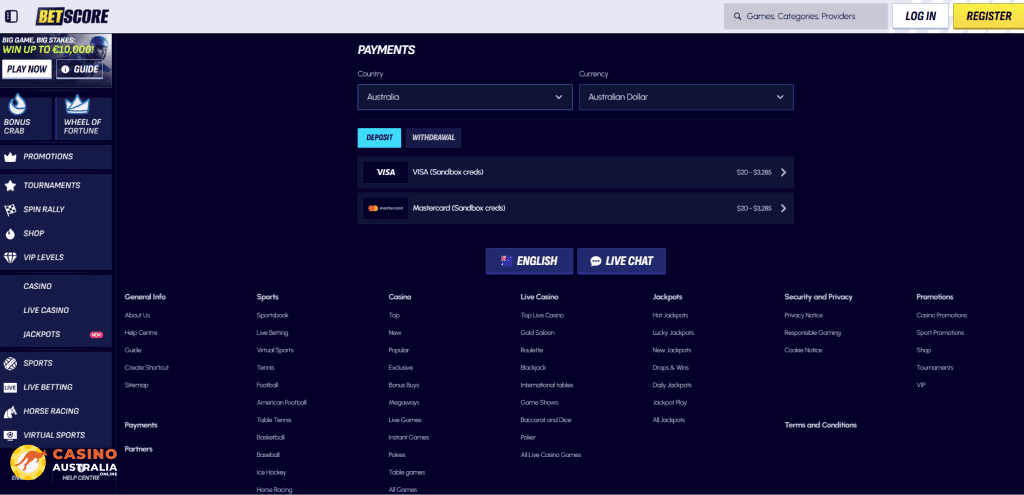This screenshot has height=495, width=1024.
Task: Open the All Live Casino Games link
Action: pyautogui.click(x=551, y=455)
